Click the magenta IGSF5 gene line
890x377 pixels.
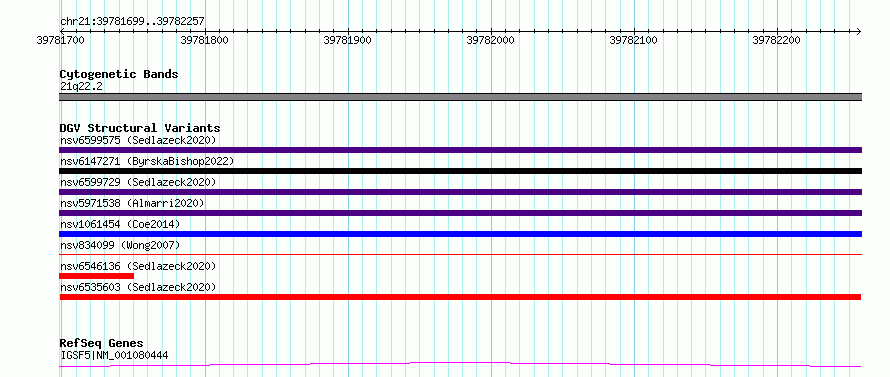[x=460, y=365]
